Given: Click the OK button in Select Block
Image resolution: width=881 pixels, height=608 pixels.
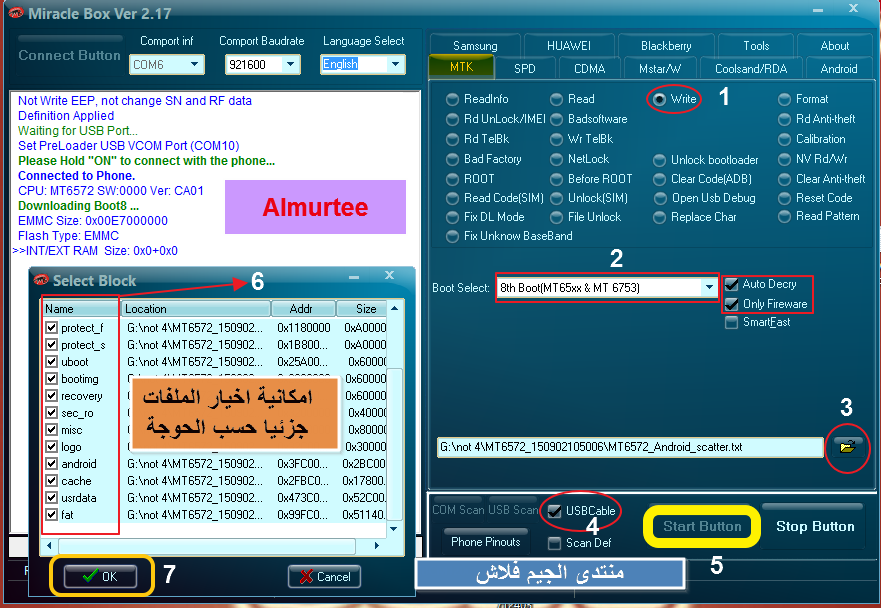Looking at the screenshot, I should [x=100, y=577].
